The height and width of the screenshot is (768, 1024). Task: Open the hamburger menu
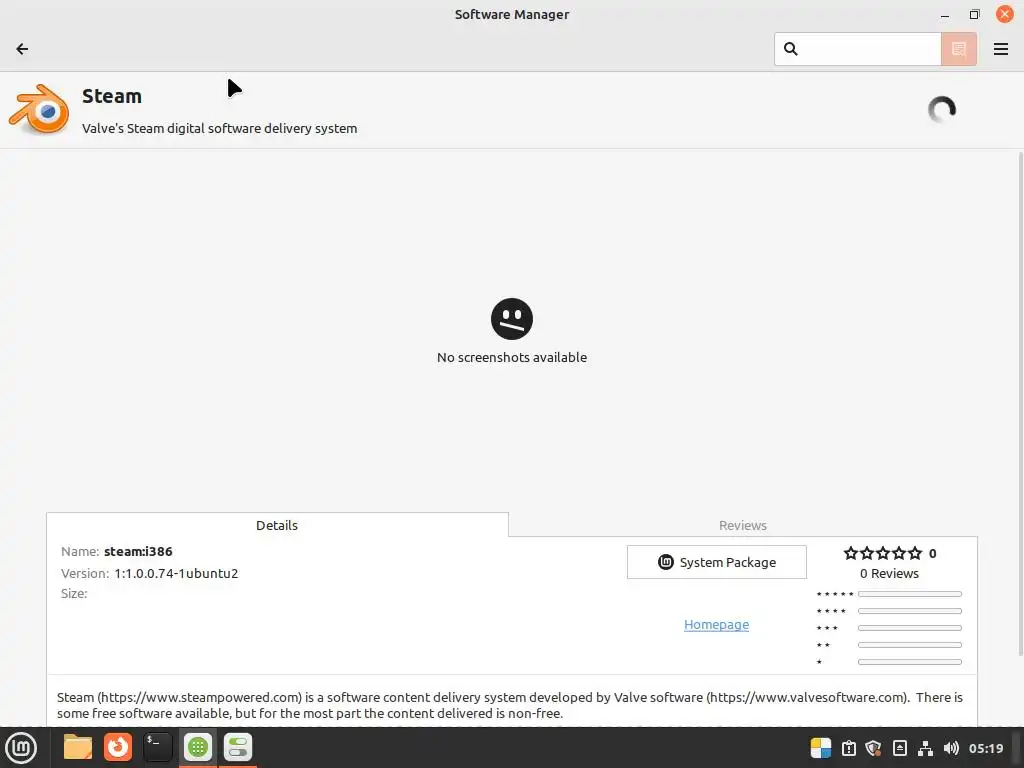click(x=1000, y=49)
